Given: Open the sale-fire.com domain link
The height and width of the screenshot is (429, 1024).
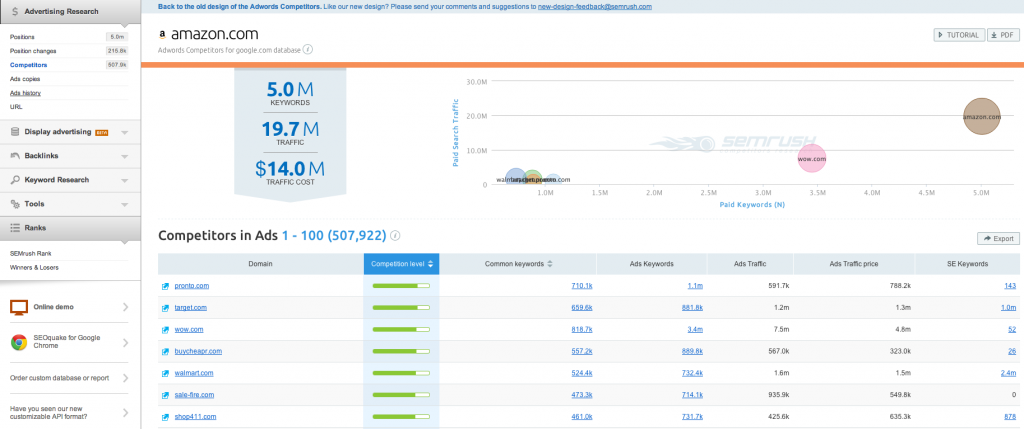Looking at the screenshot, I should tap(194, 395).
